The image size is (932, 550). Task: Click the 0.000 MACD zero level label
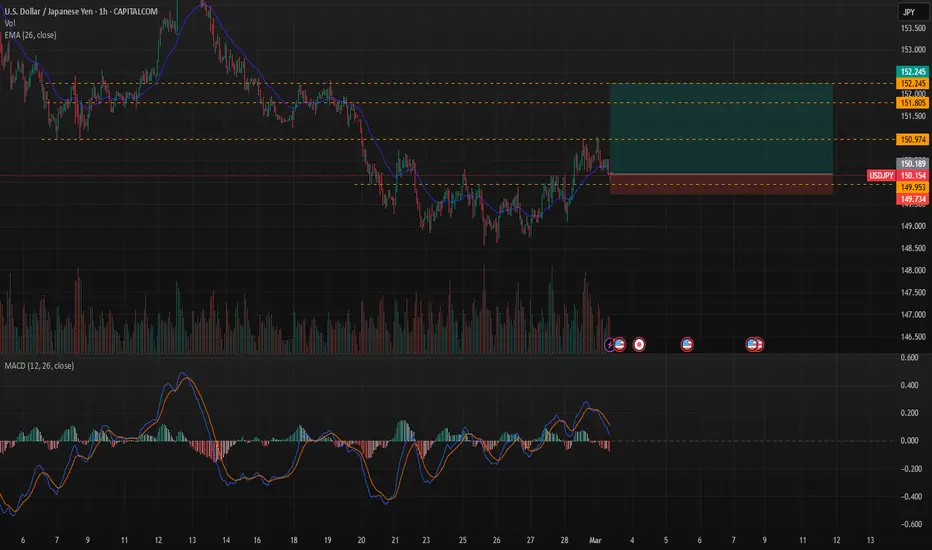tap(909, 441)
